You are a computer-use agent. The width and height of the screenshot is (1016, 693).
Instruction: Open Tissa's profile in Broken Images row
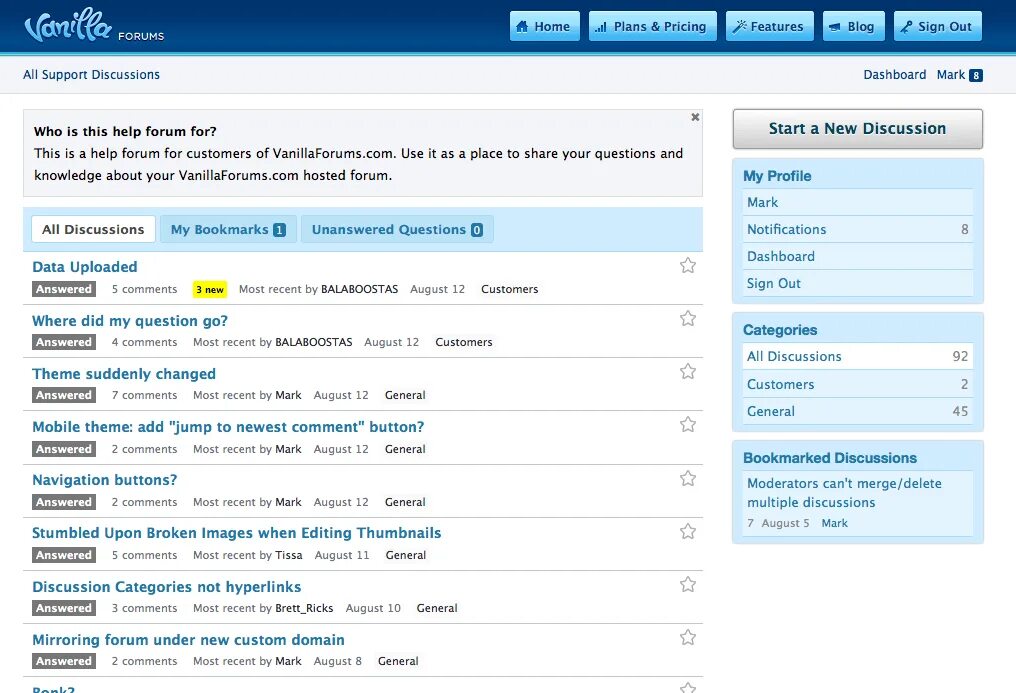tap(288, 555)
